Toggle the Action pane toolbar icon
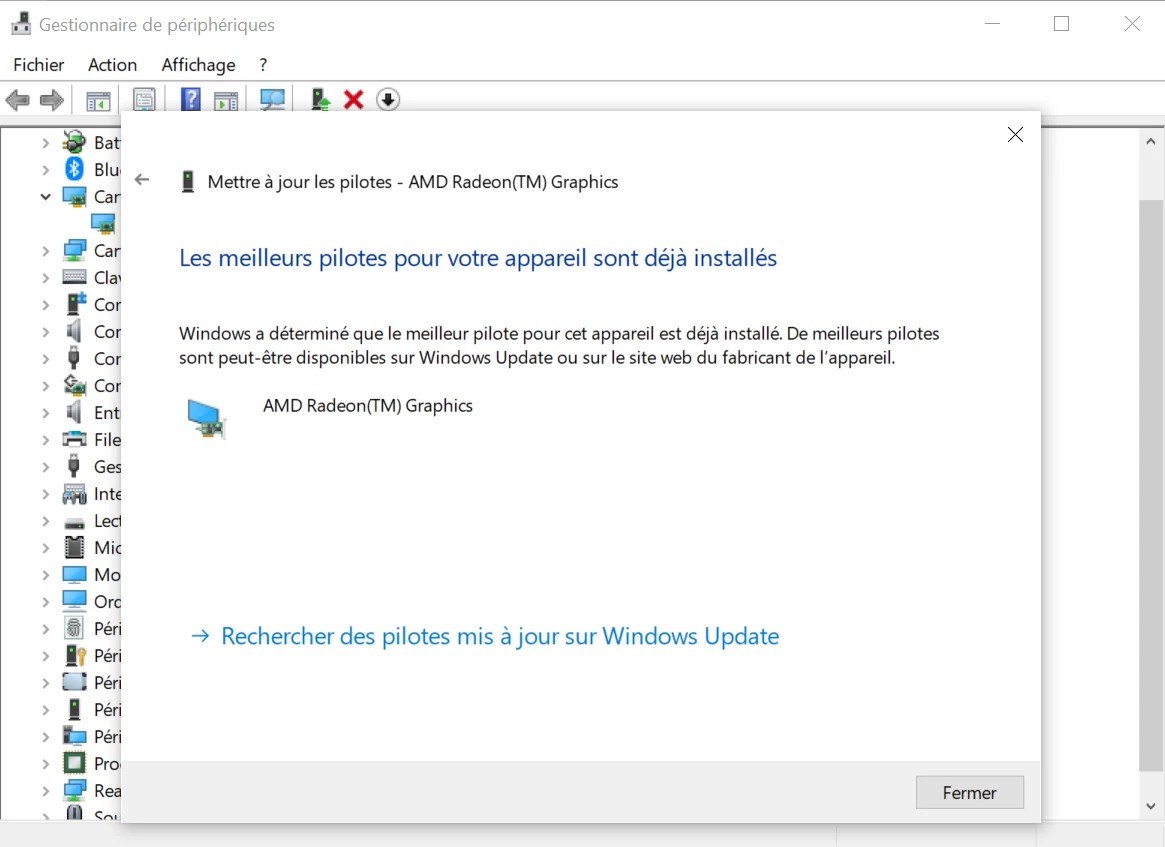Image resolution: width=1165 pixels, height=847 pixels. click(226, 100)
